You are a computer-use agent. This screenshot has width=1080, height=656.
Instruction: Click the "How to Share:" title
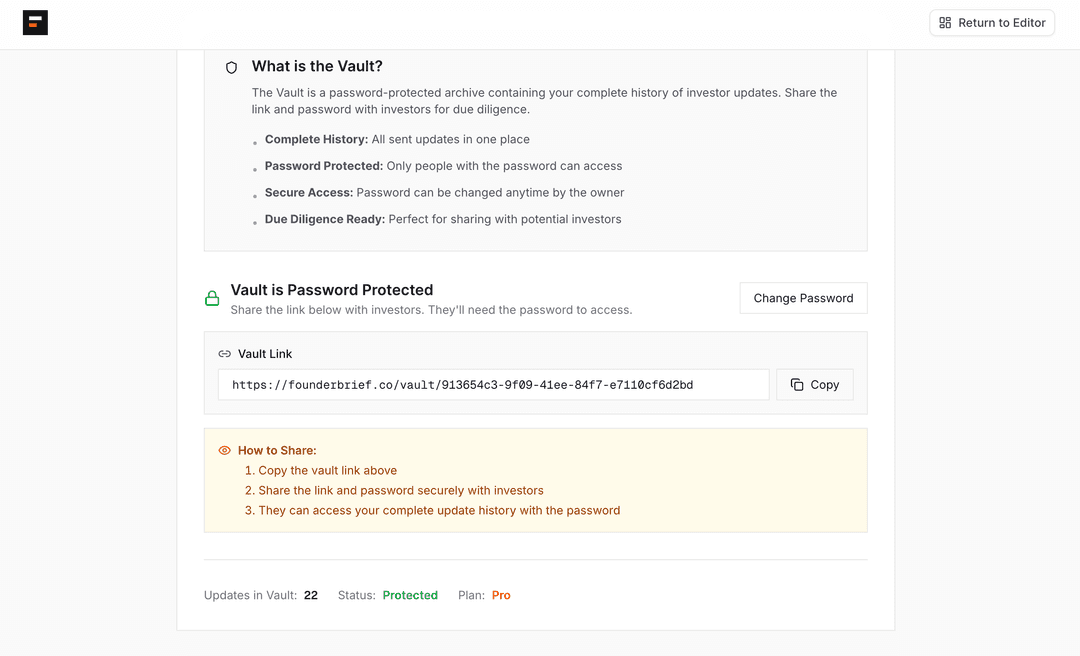277,451
